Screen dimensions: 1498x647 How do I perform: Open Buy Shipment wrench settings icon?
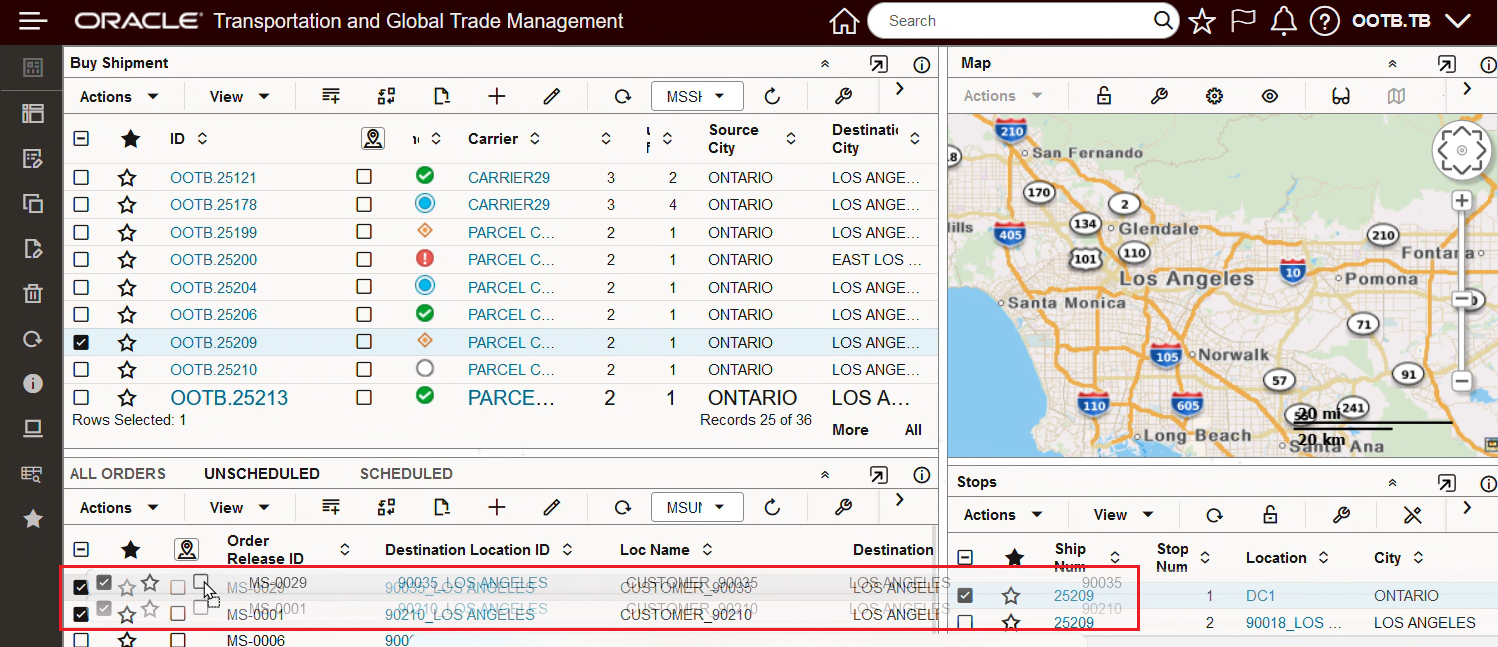843,96
